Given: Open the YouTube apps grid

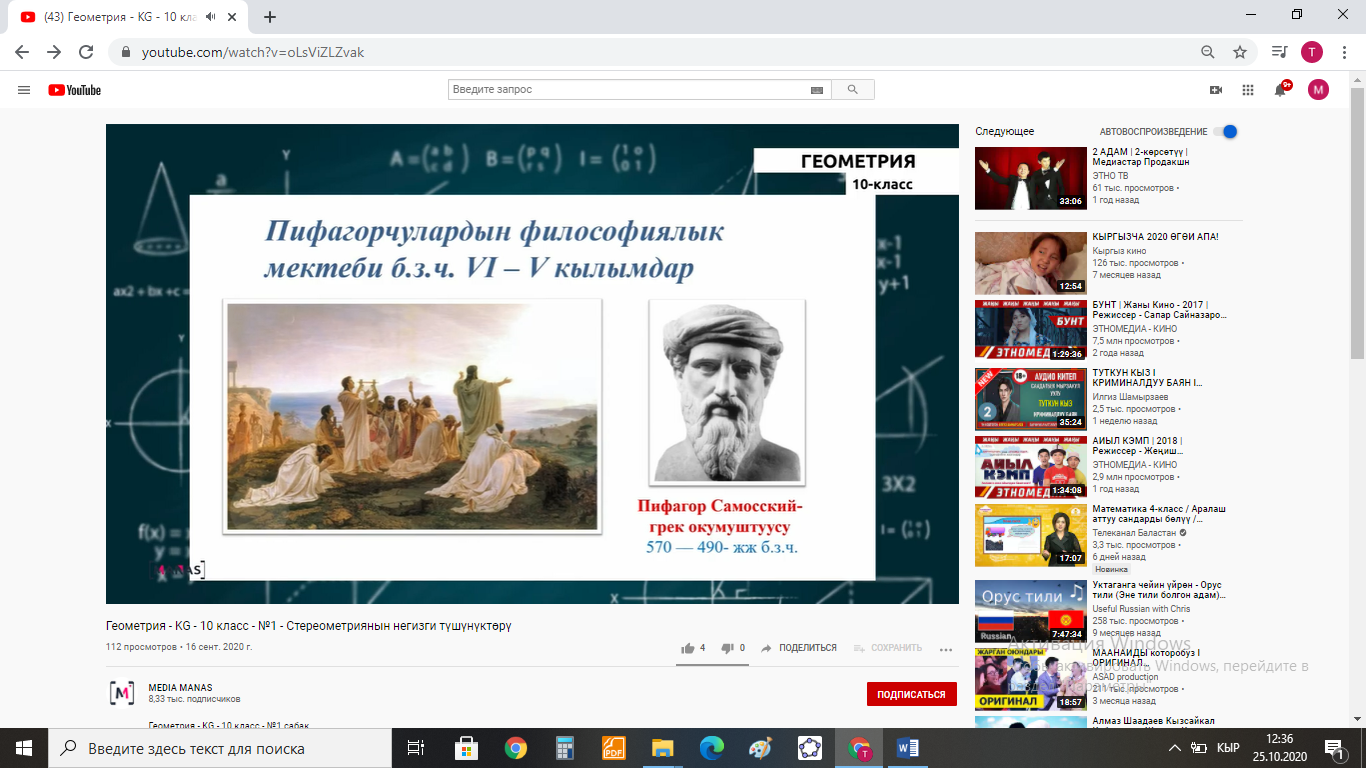Looking at the screenshot, I should click(1248, 90).
